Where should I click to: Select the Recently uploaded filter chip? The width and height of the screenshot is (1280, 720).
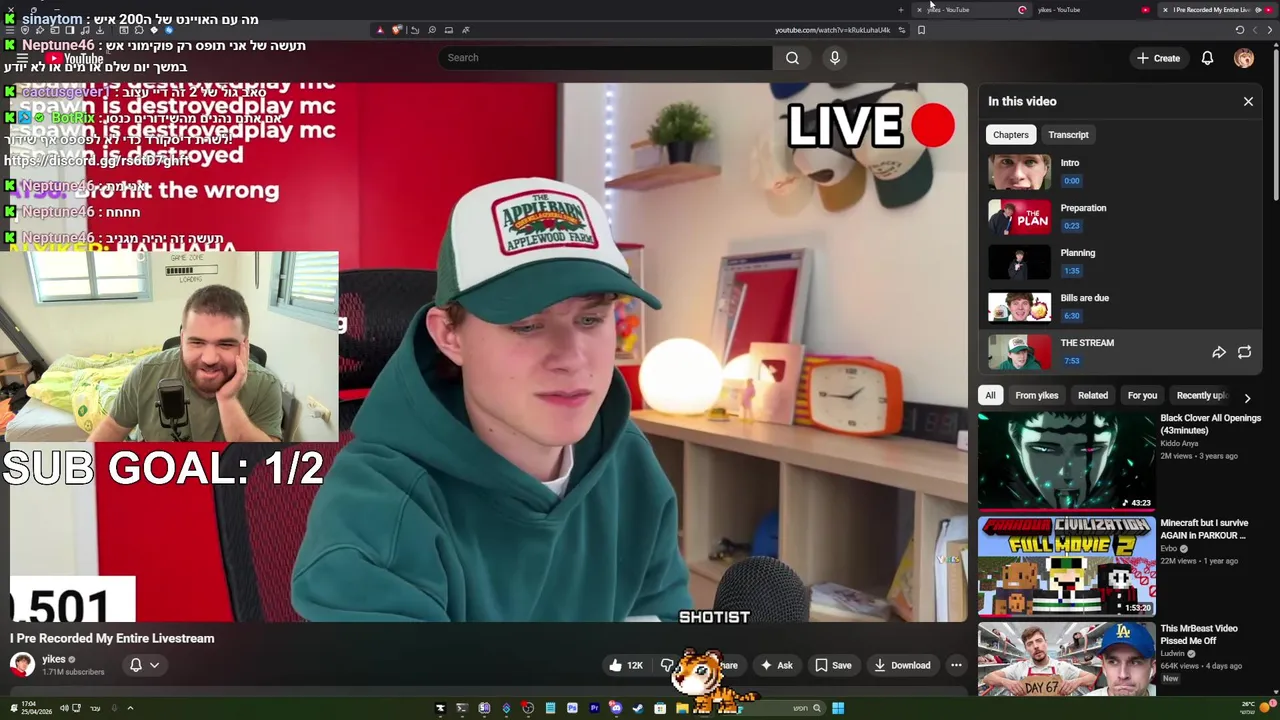click(x=1200, y=395)
